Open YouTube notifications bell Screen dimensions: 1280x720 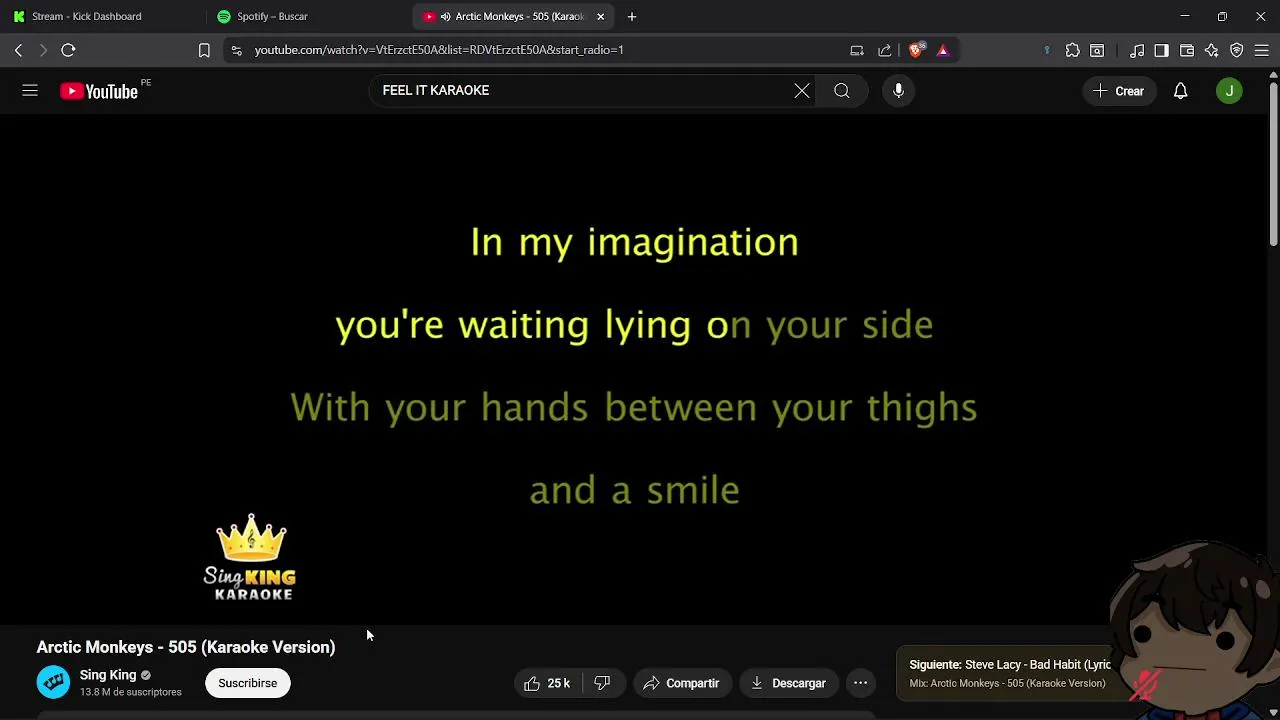tap(1181, 91)
